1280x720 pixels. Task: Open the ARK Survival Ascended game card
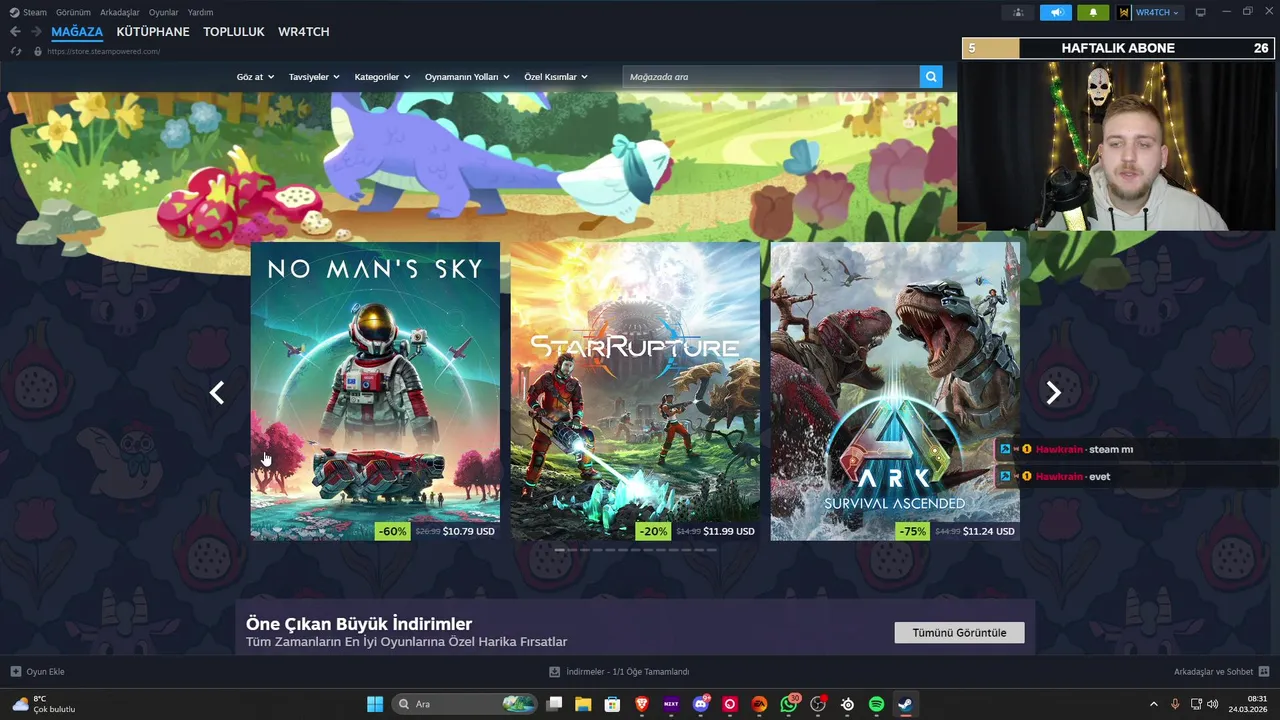point(895,391)
